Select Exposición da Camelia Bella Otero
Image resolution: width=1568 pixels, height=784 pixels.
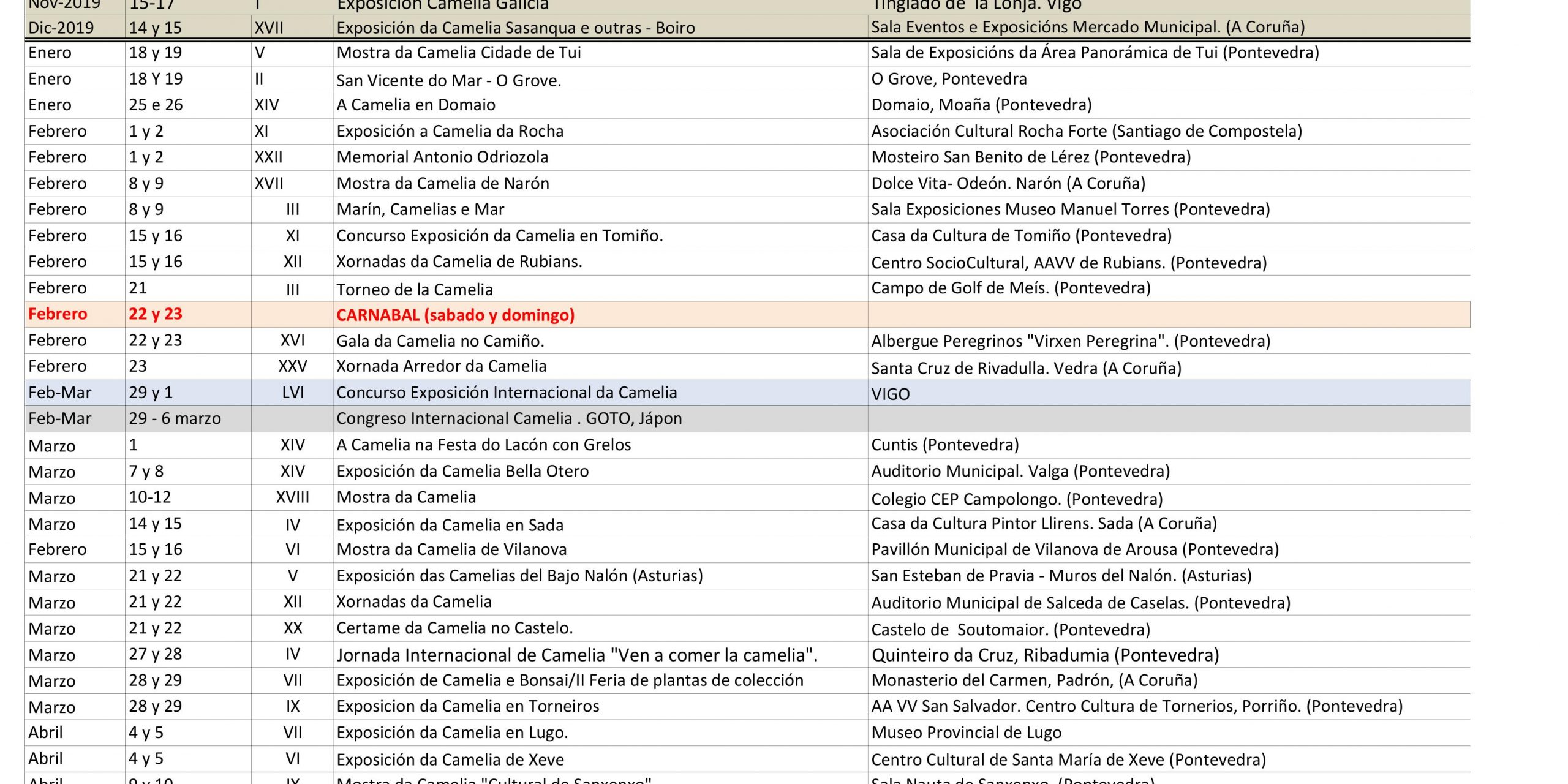[462, 471]
